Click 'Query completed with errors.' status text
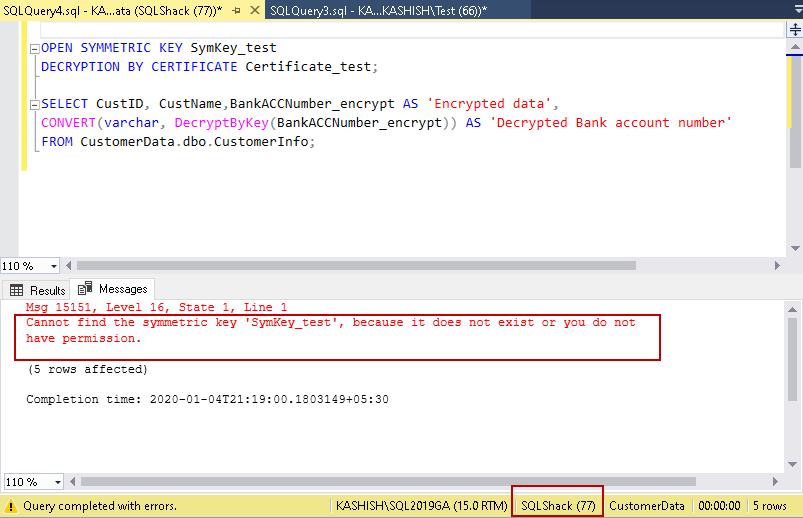803x518 pixels. coord(100,506)
